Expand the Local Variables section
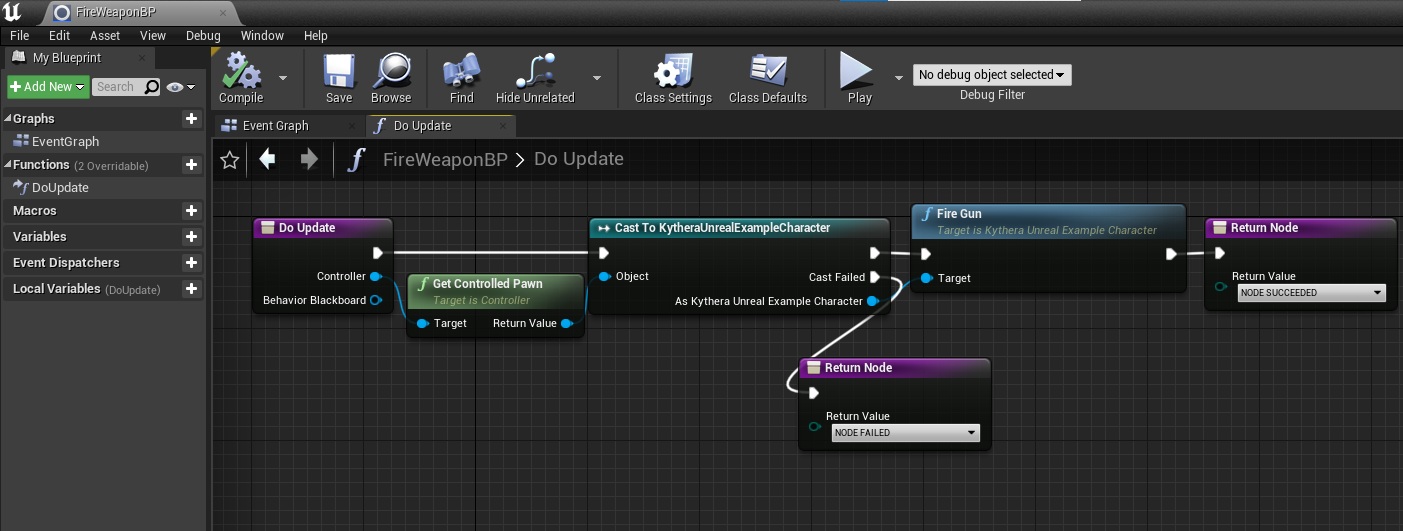 [x=57, y=289]
